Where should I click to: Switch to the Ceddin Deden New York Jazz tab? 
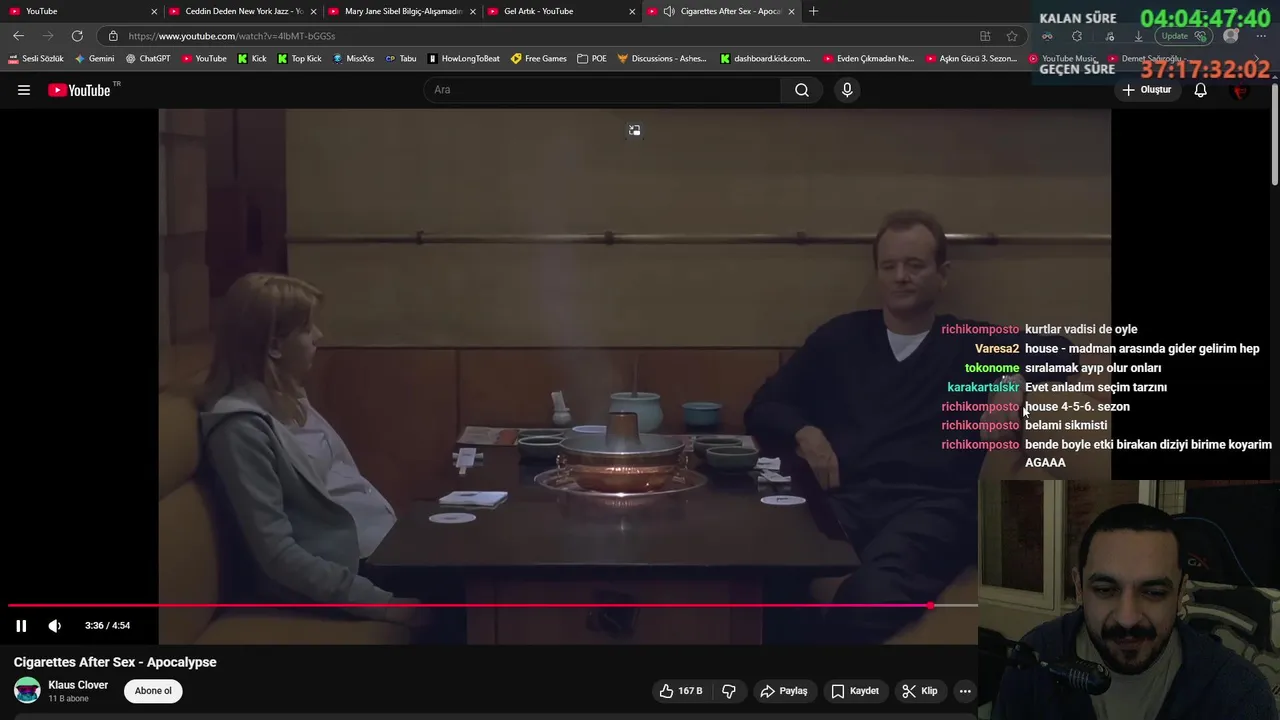tap(243, 11)
